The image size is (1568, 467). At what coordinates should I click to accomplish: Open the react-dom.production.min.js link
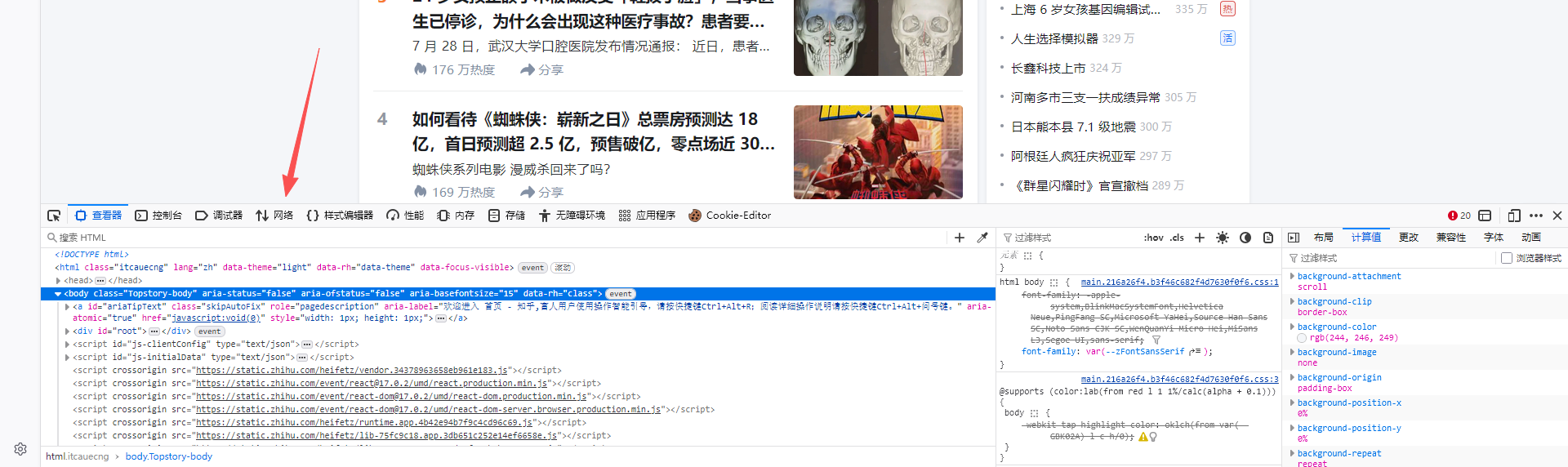tap(391, 397)
